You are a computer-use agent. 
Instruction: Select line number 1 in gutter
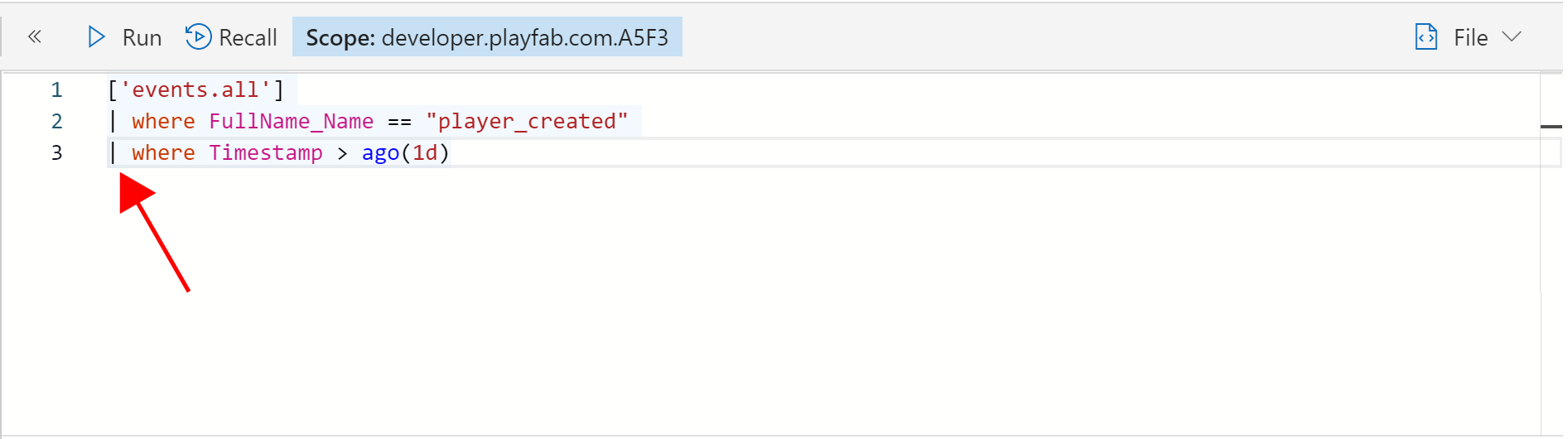tap(56, 89)
